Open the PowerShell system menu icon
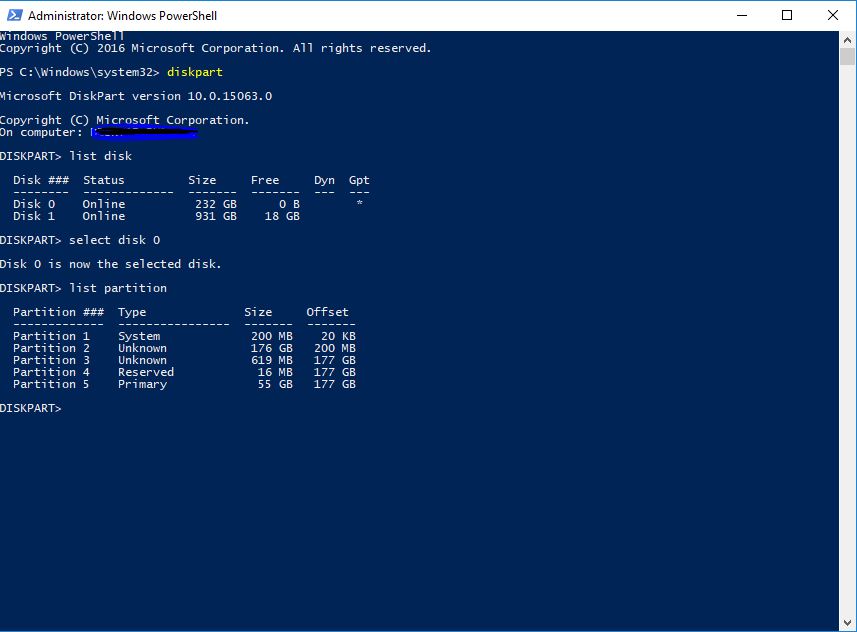Image resolution: width=857 pixels, height=632 pixels. [13, 15]
